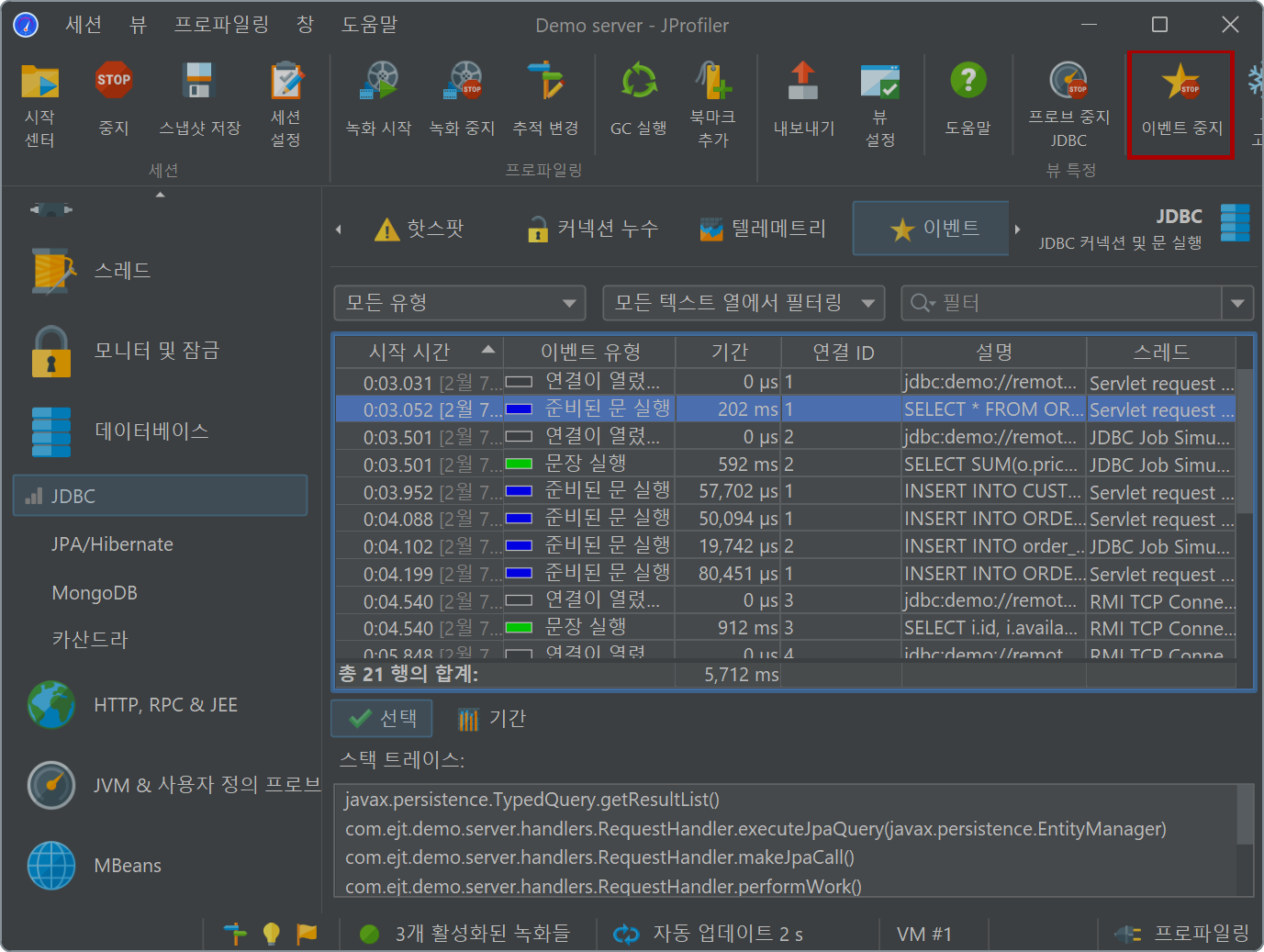Click the 3개 활성화된 녹화들 status entry
This screenshot has height=952, width=1264.
pyautogui.click(x=466, y=934)
